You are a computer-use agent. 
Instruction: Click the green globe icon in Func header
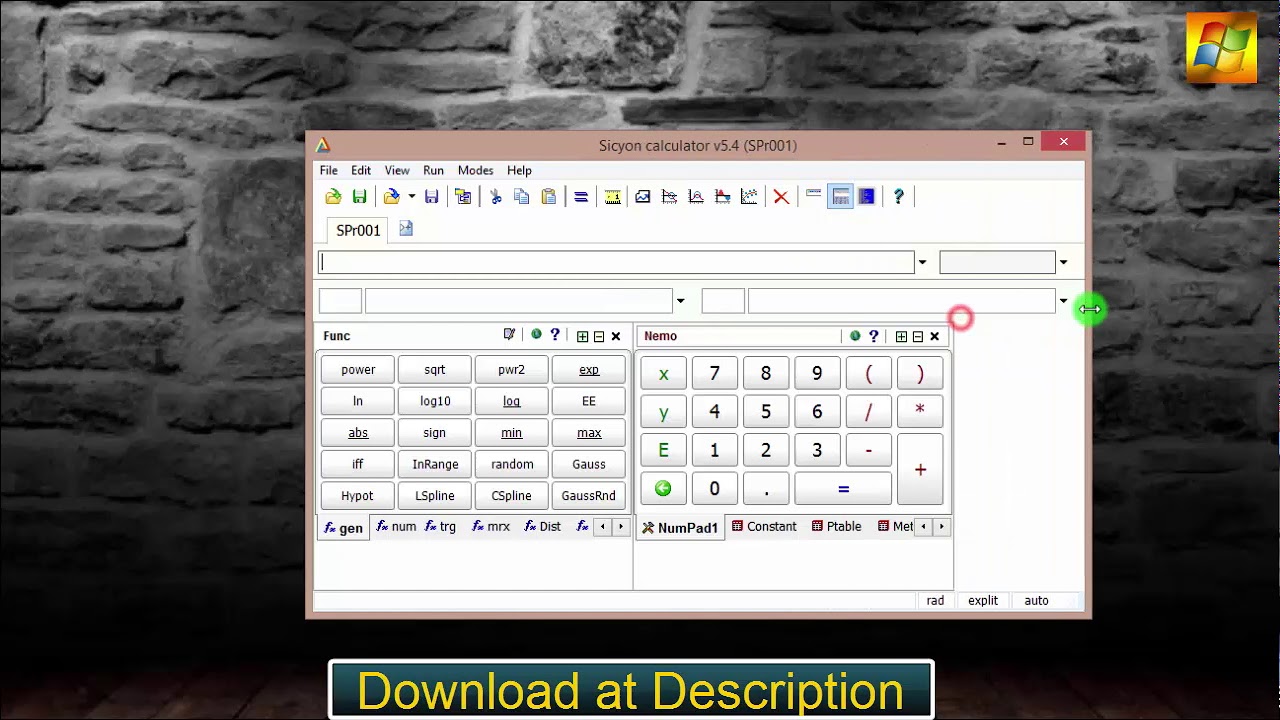(536, 335)
